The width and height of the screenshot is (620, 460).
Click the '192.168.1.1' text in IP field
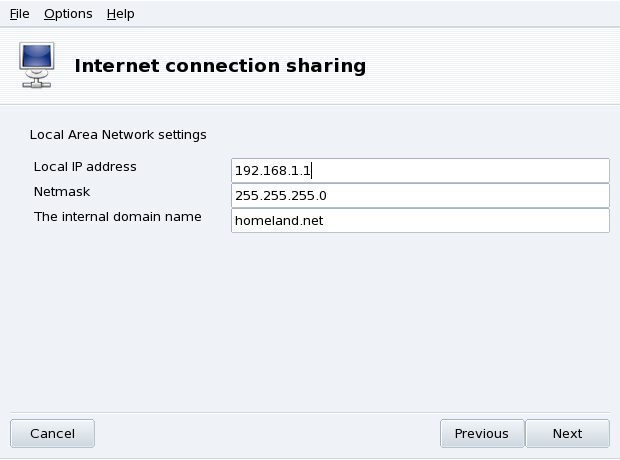click(x=272, y=171)
